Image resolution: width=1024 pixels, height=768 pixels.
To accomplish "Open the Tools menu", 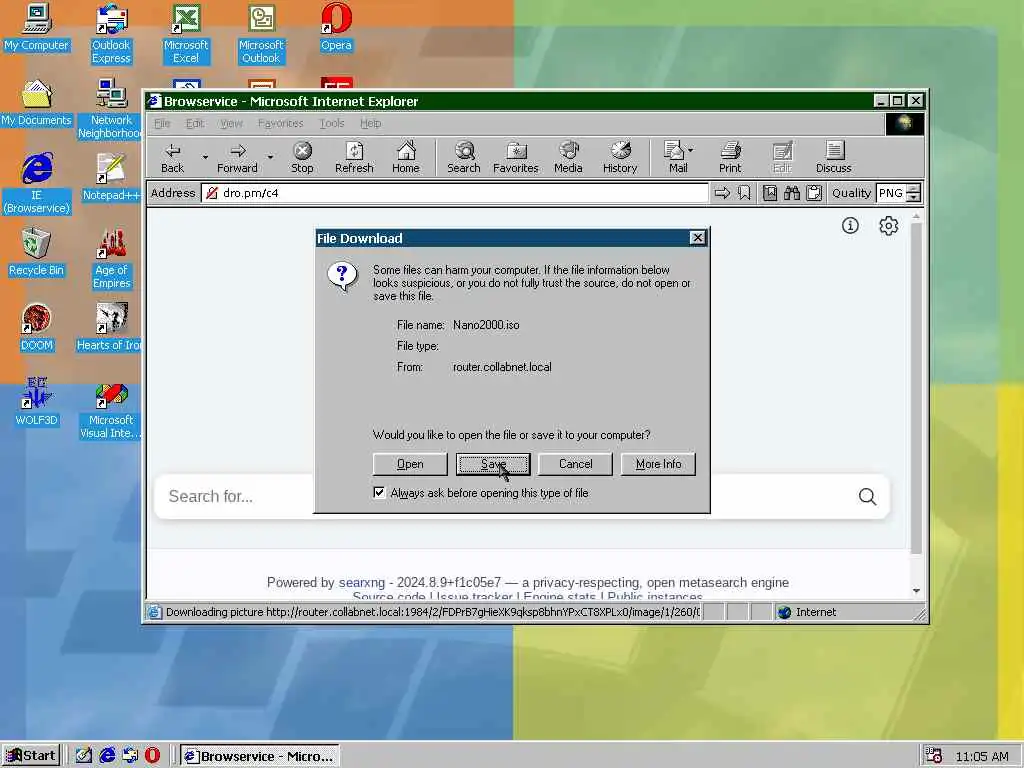I will coord(331,123).
